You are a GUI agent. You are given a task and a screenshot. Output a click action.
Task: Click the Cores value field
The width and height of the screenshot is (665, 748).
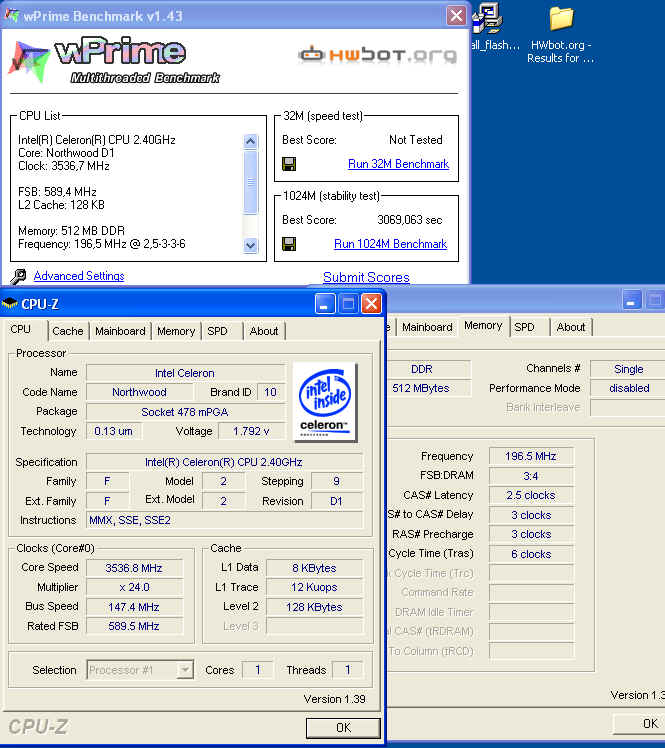(x=258, y=670)
